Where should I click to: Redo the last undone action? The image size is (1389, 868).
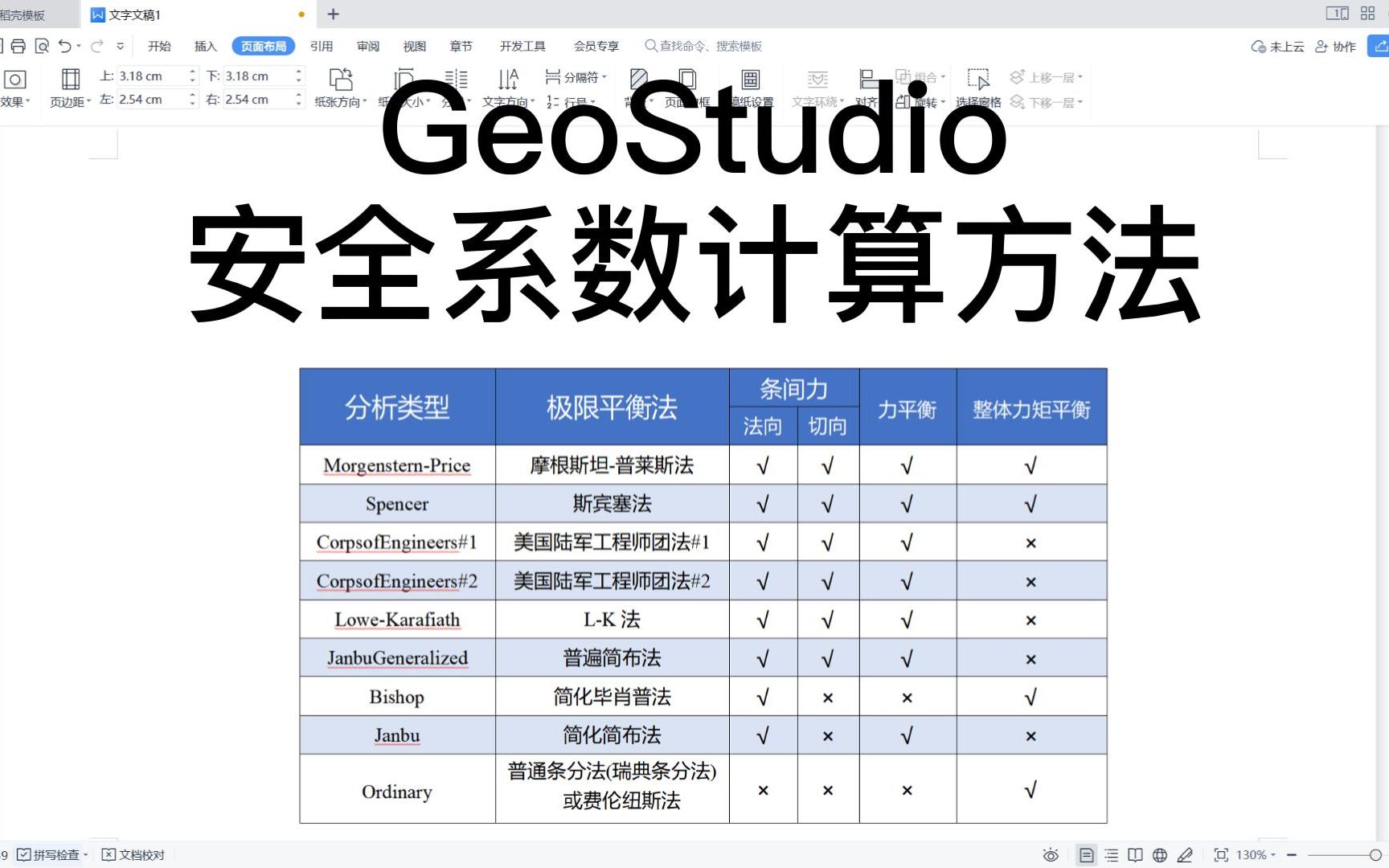click(97, 46)
